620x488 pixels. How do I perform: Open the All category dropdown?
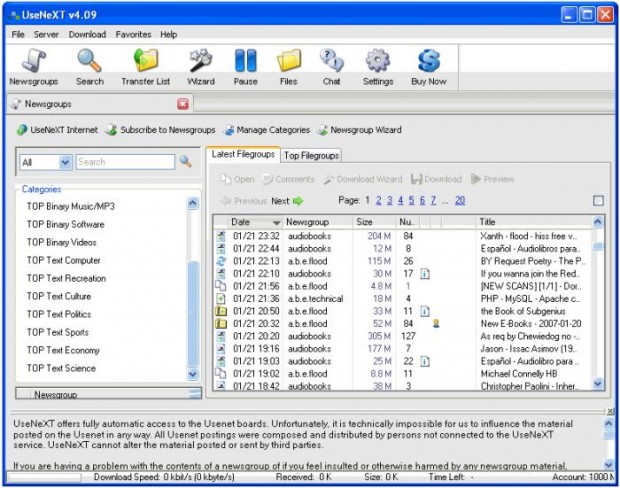[x=65, y=162]
